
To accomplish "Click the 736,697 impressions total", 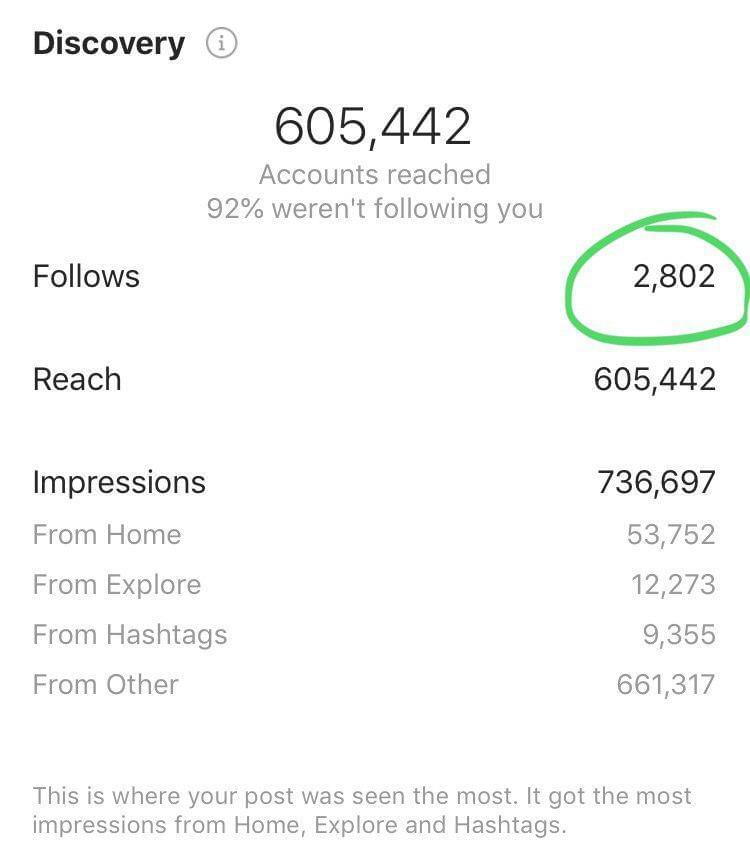I will click(x=656, y=482).
